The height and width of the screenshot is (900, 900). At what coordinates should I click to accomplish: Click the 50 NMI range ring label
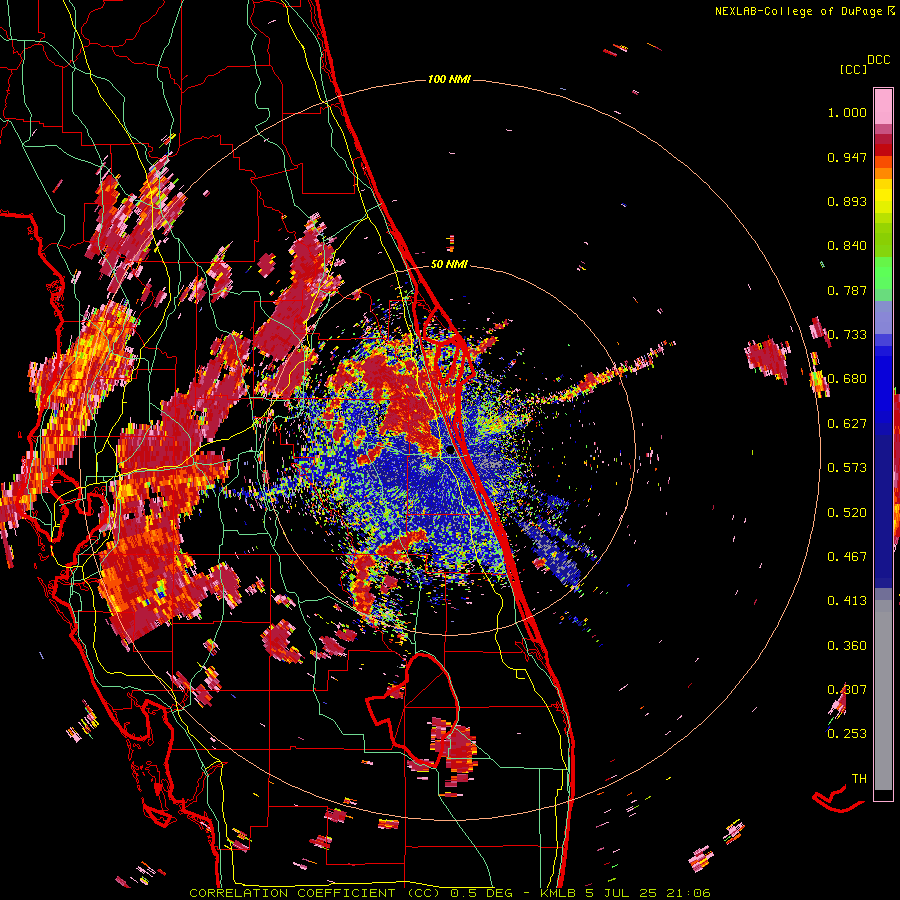(449, 264)
